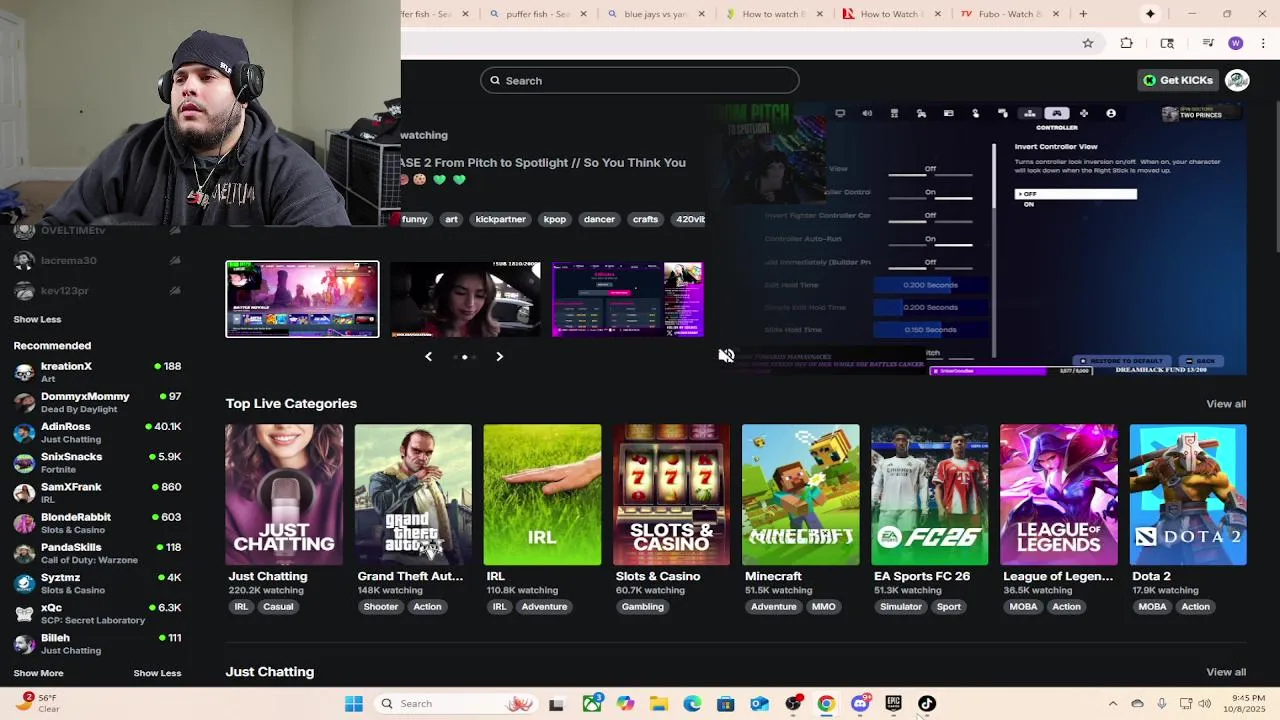Viewport: 1280px width, 720px height.
Task: Open Chrome extensions puzzle icon
Action: (1127, 43)
